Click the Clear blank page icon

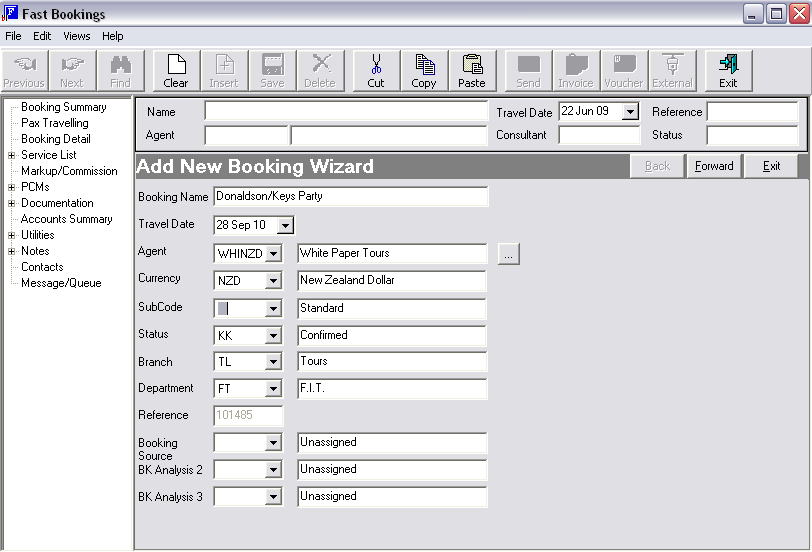coord(176,71)
